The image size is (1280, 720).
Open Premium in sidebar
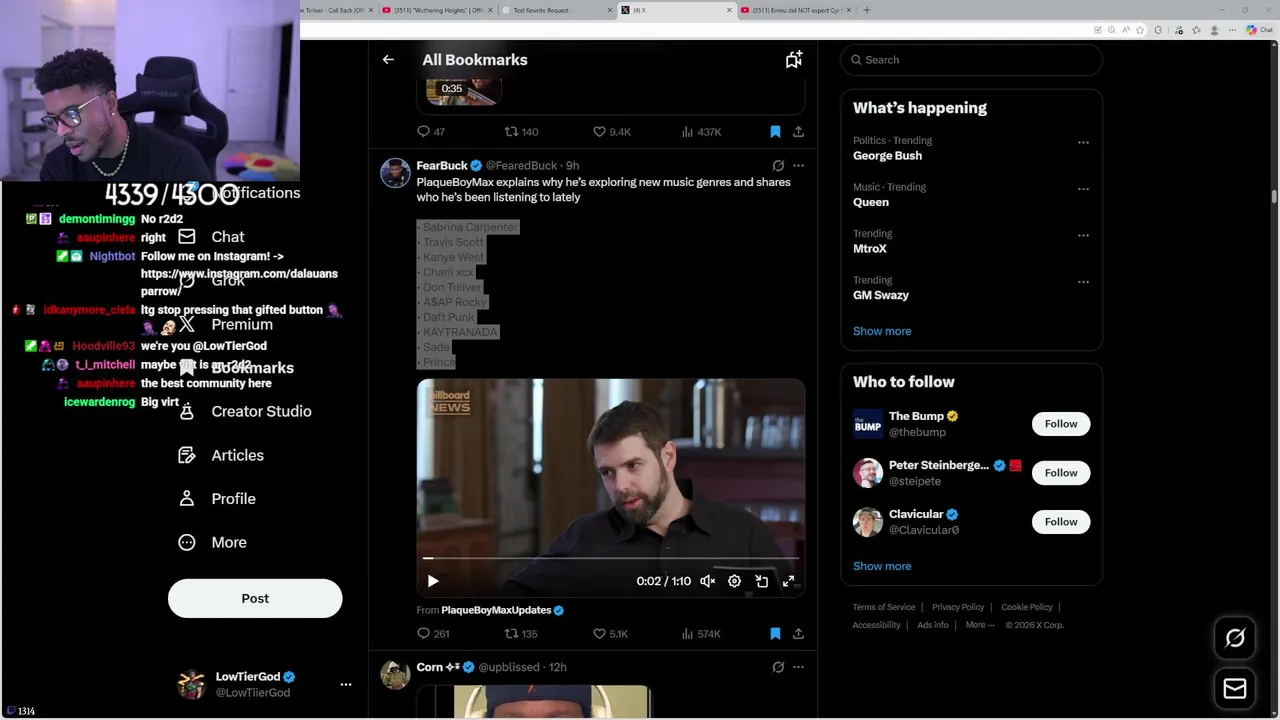pos(226,325)
